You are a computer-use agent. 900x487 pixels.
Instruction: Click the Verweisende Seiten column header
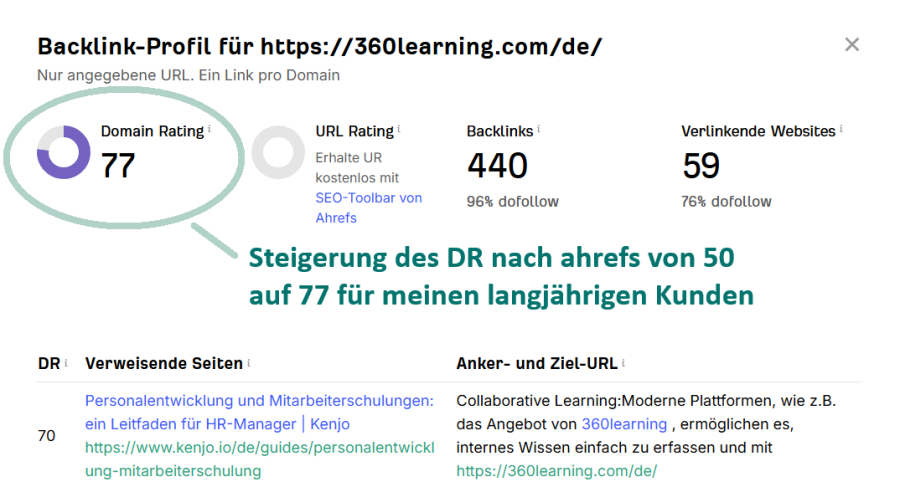[x=164, y=364]
